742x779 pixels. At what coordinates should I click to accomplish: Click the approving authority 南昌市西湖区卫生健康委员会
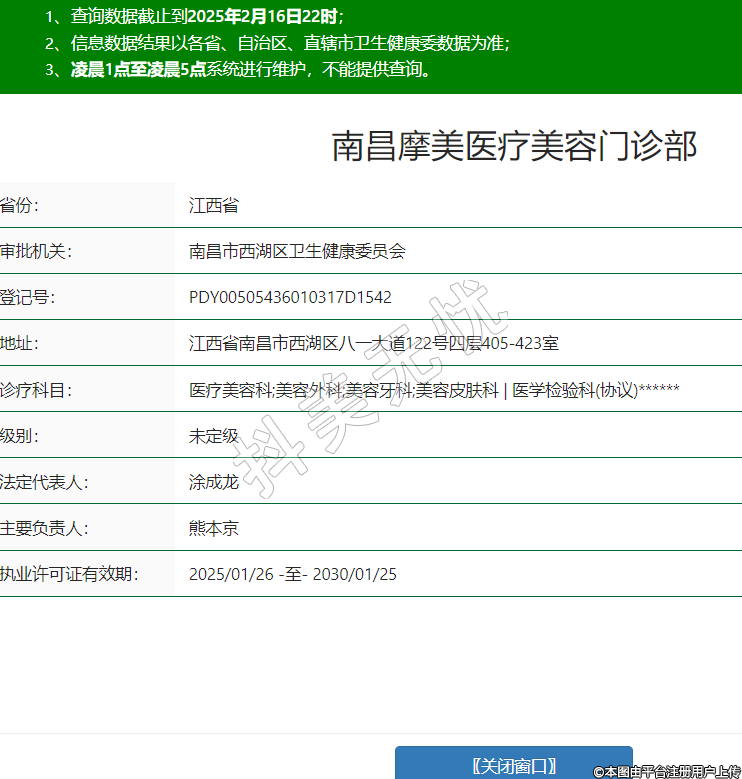(297, 251)
